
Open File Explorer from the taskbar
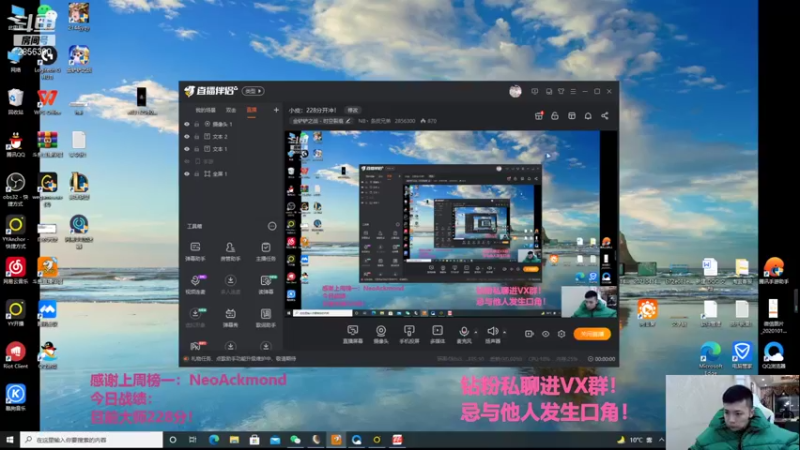tap(234, 440)
